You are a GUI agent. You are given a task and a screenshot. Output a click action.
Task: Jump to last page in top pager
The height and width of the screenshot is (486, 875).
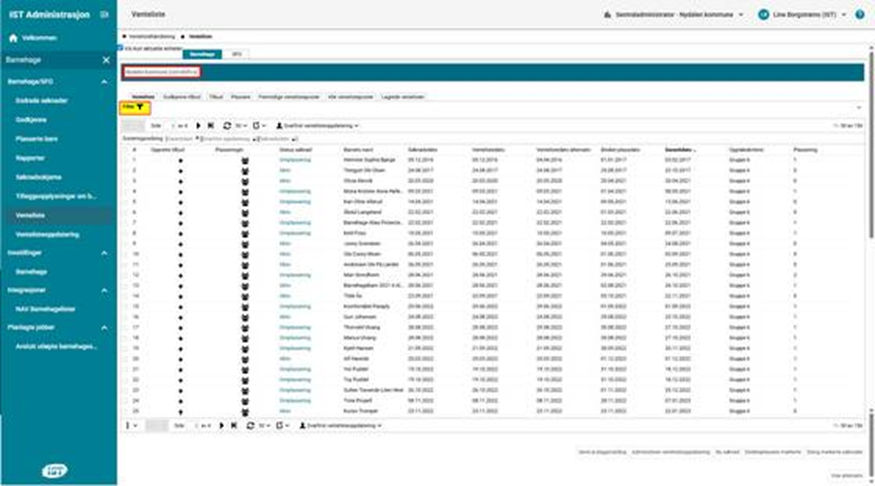tap(210, 126)
